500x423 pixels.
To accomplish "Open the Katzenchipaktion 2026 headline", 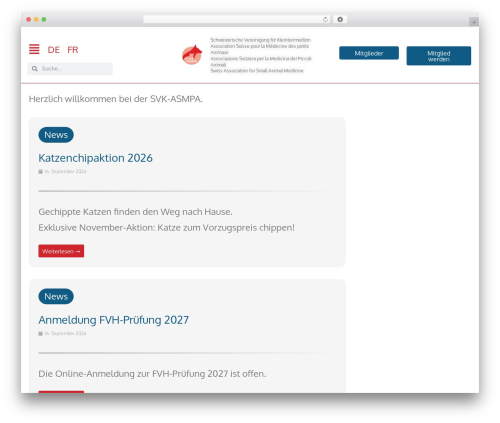I will (x=95, y=158).
